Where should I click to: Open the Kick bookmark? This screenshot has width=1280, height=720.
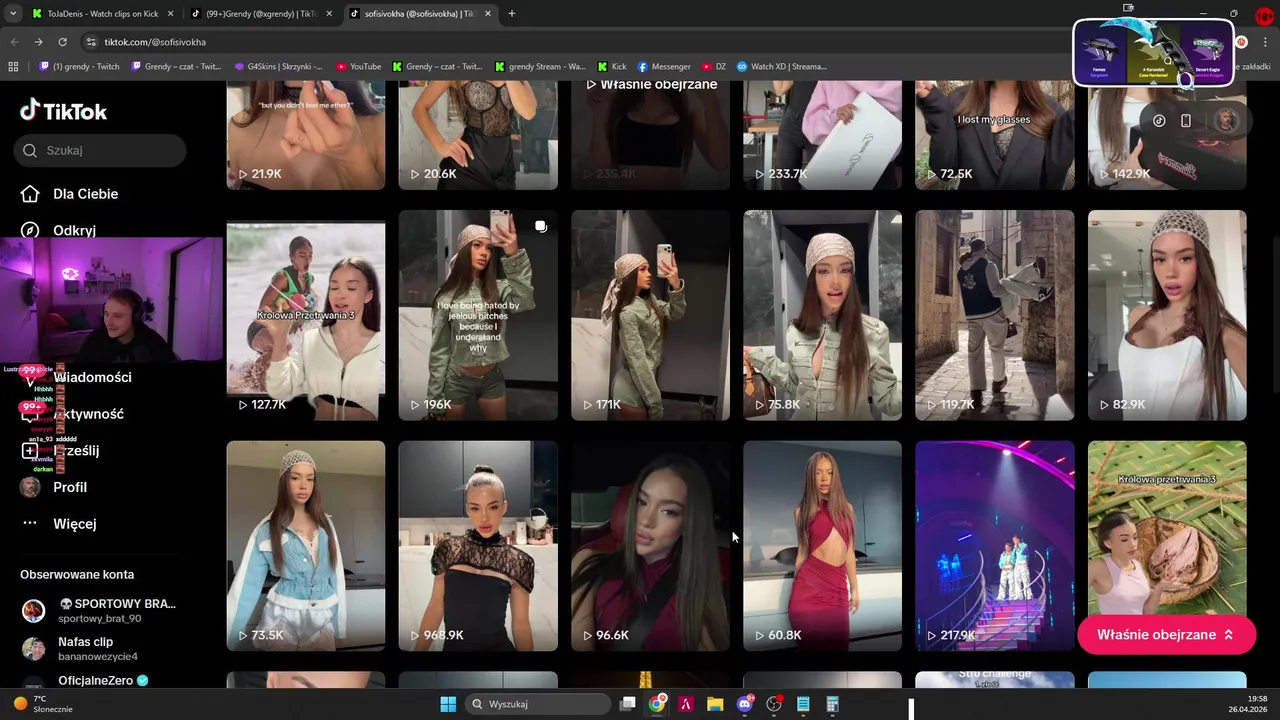[612, 67]
